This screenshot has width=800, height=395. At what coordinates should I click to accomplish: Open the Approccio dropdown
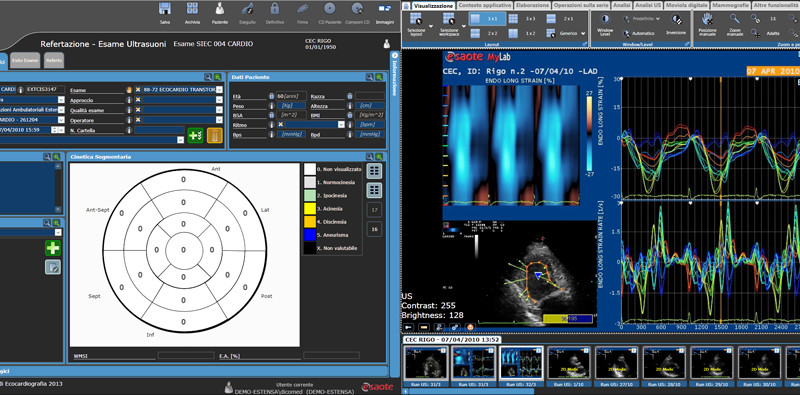[219, 100]
